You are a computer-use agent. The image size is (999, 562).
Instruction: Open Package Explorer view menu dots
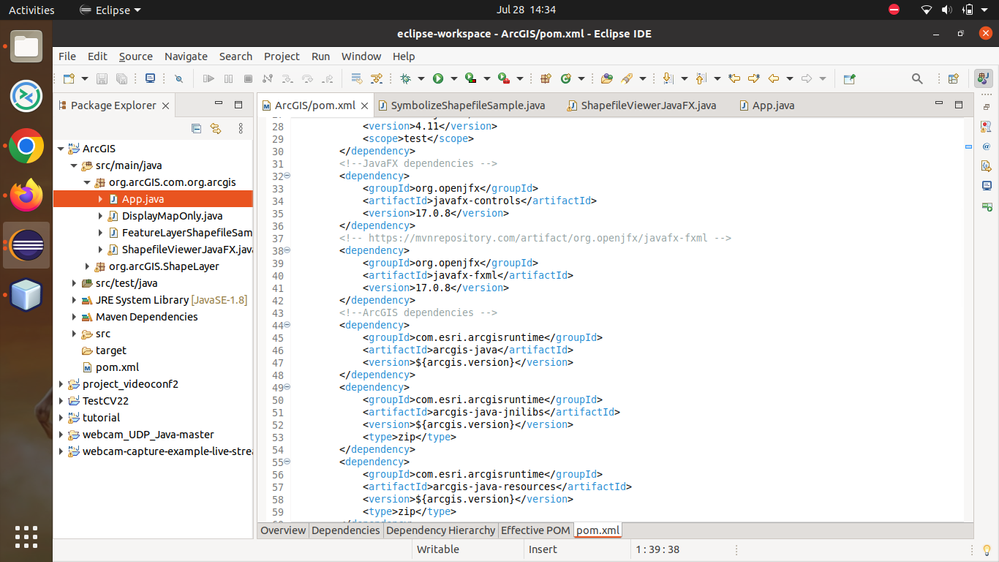click(241, 129)
